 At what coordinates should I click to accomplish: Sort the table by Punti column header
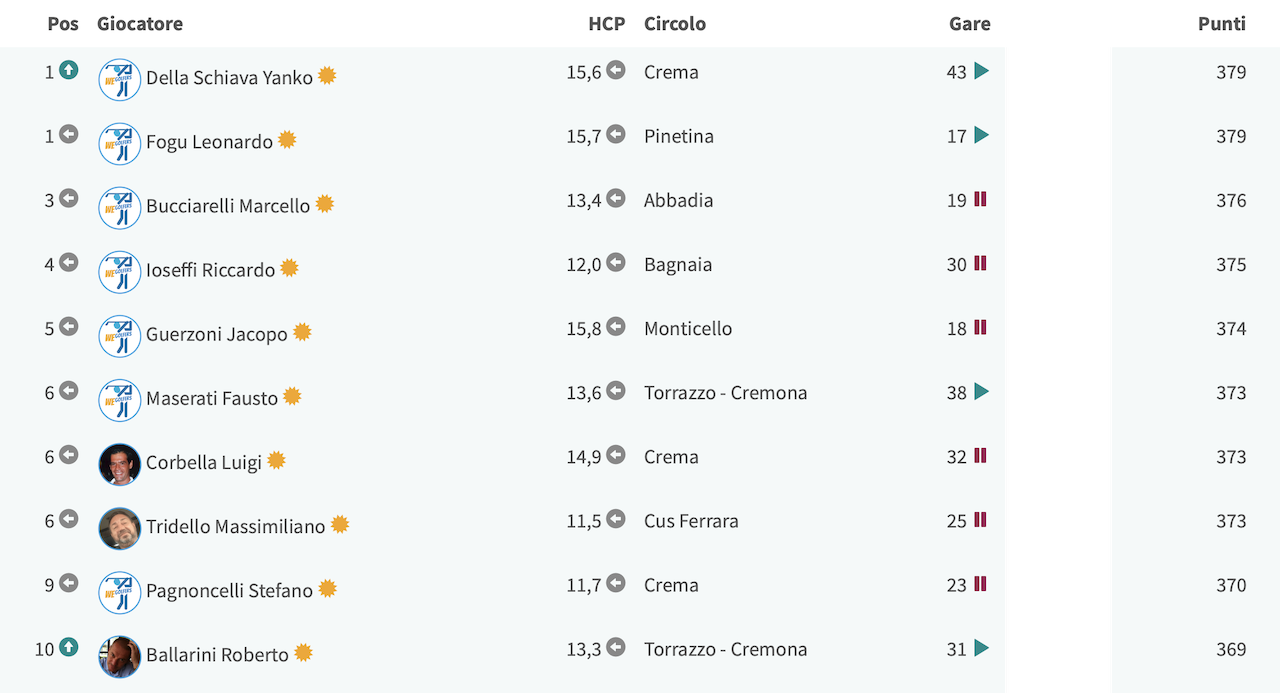(x=1222, y=24)
